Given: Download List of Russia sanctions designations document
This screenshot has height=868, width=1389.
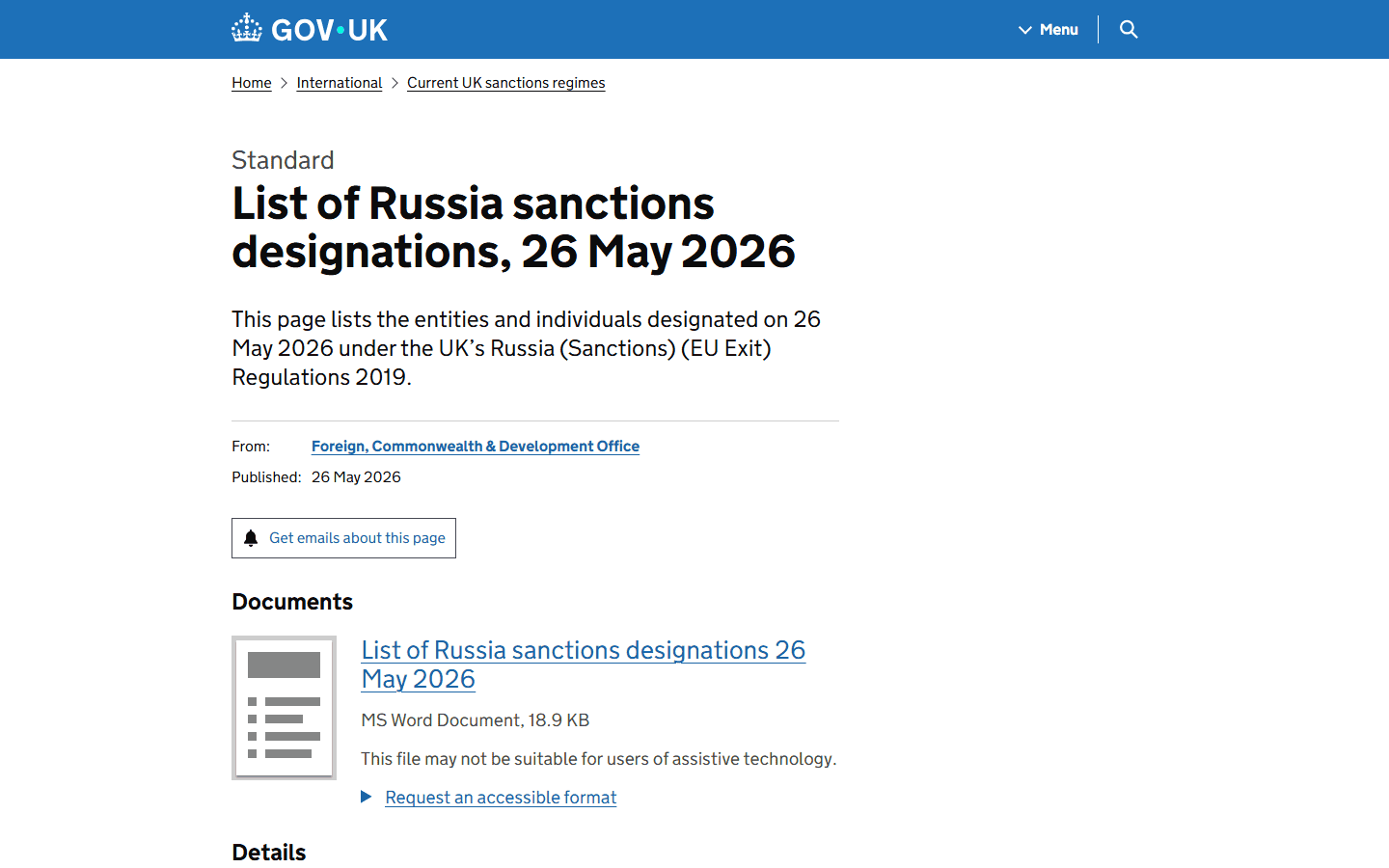Looking at the screenshot, I should (x=583, y=665).
